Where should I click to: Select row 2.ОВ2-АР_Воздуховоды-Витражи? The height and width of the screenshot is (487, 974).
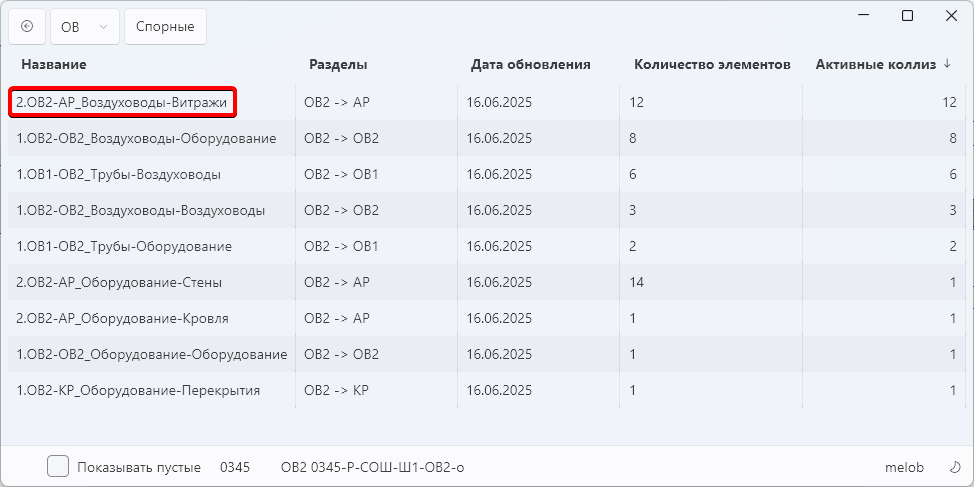pyautogui.click(x=486, y=102)
